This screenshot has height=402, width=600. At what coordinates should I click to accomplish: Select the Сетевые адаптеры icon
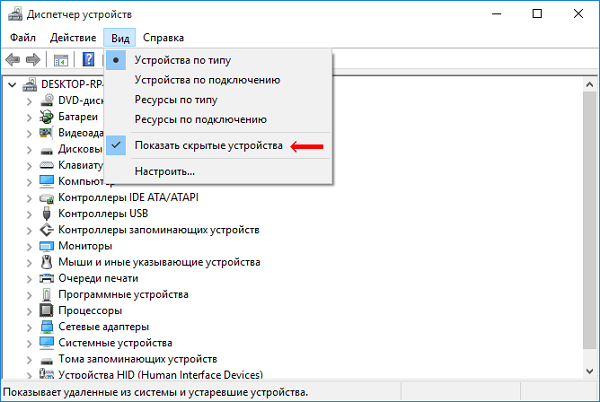pyautogui.click(x=47, y=326)
